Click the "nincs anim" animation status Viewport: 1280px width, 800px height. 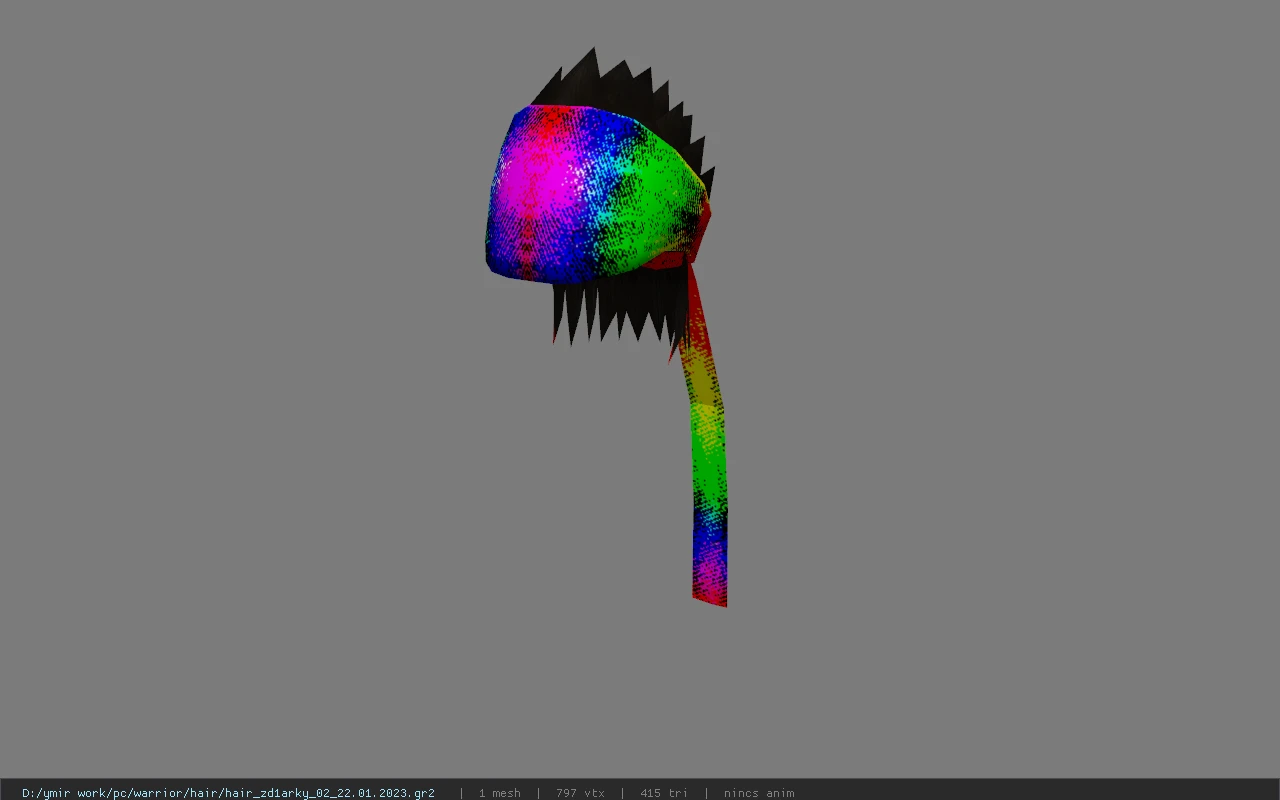pos(759,792)
